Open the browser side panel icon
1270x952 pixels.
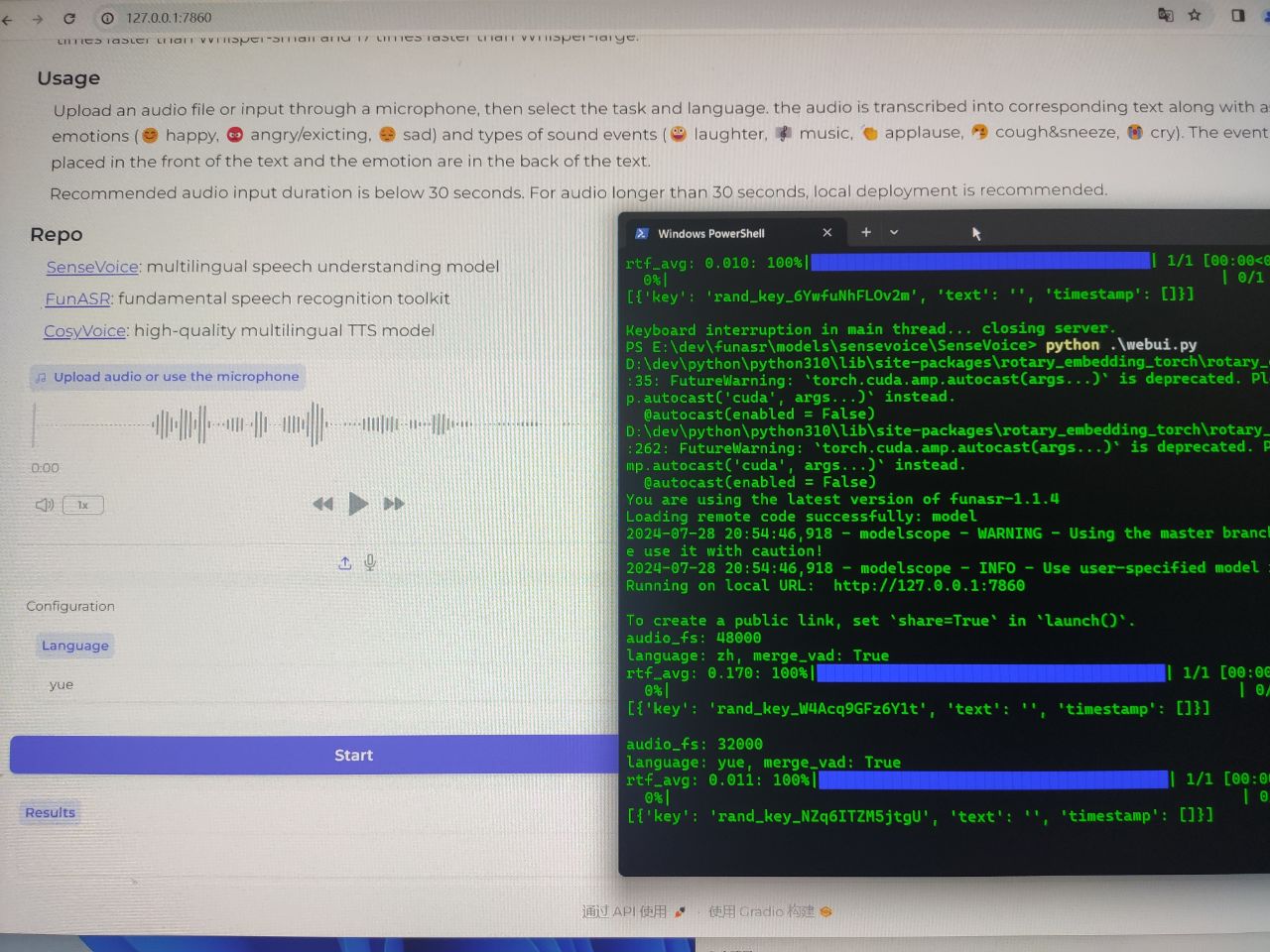tap(1238, 15)
